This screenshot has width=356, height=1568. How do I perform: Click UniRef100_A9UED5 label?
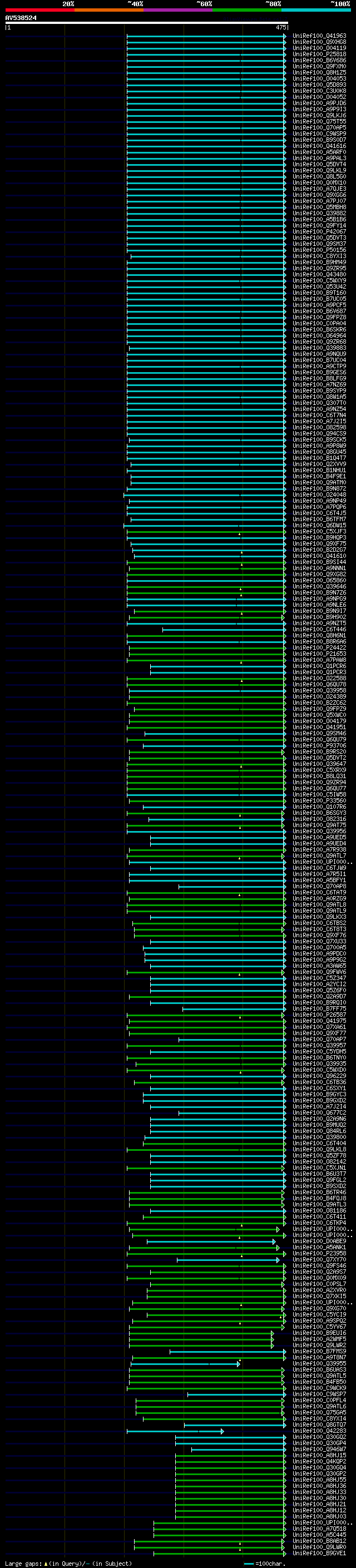tap(319, 838)
